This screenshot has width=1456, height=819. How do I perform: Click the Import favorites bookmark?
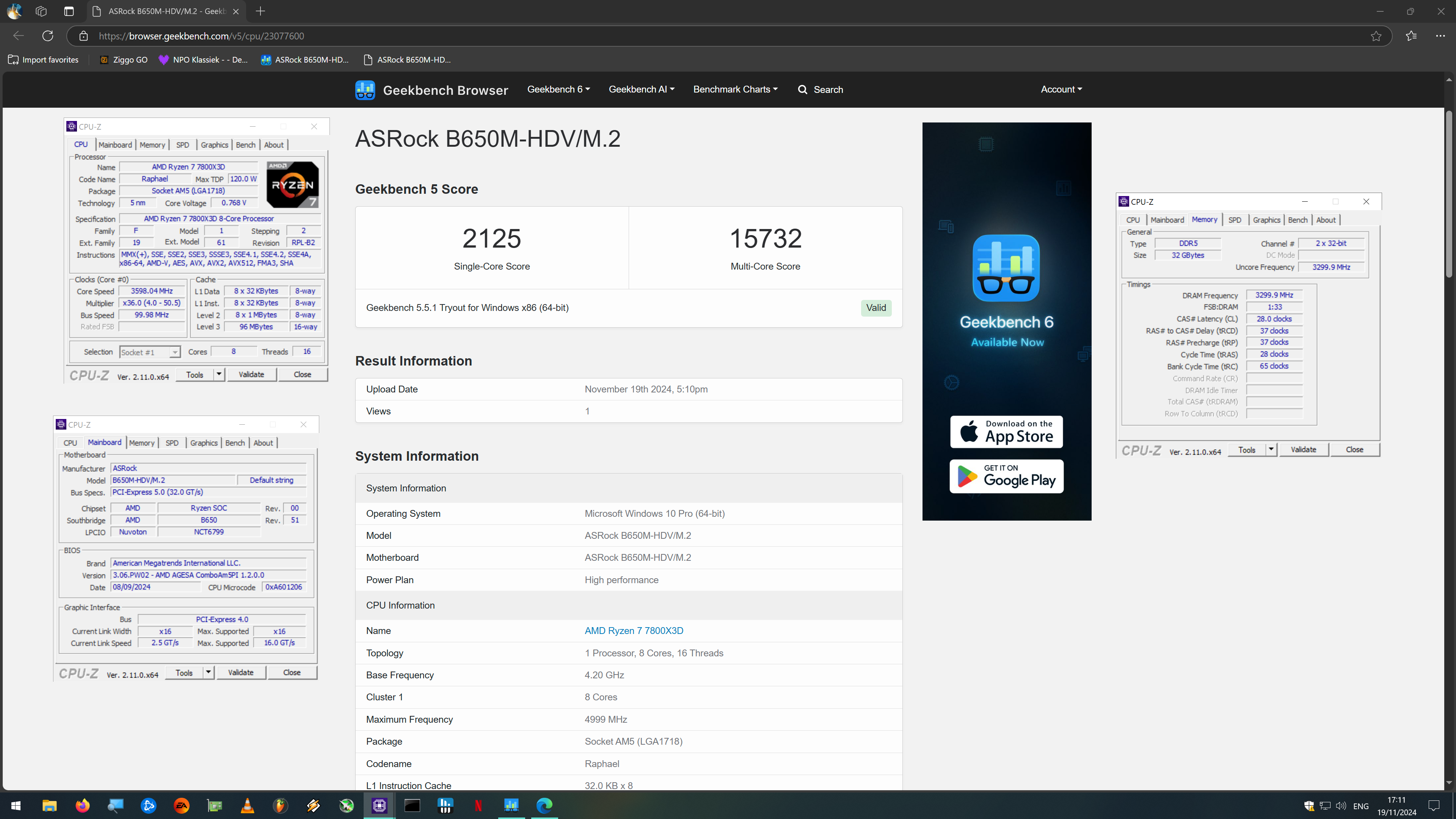click(x=44, y=60)
